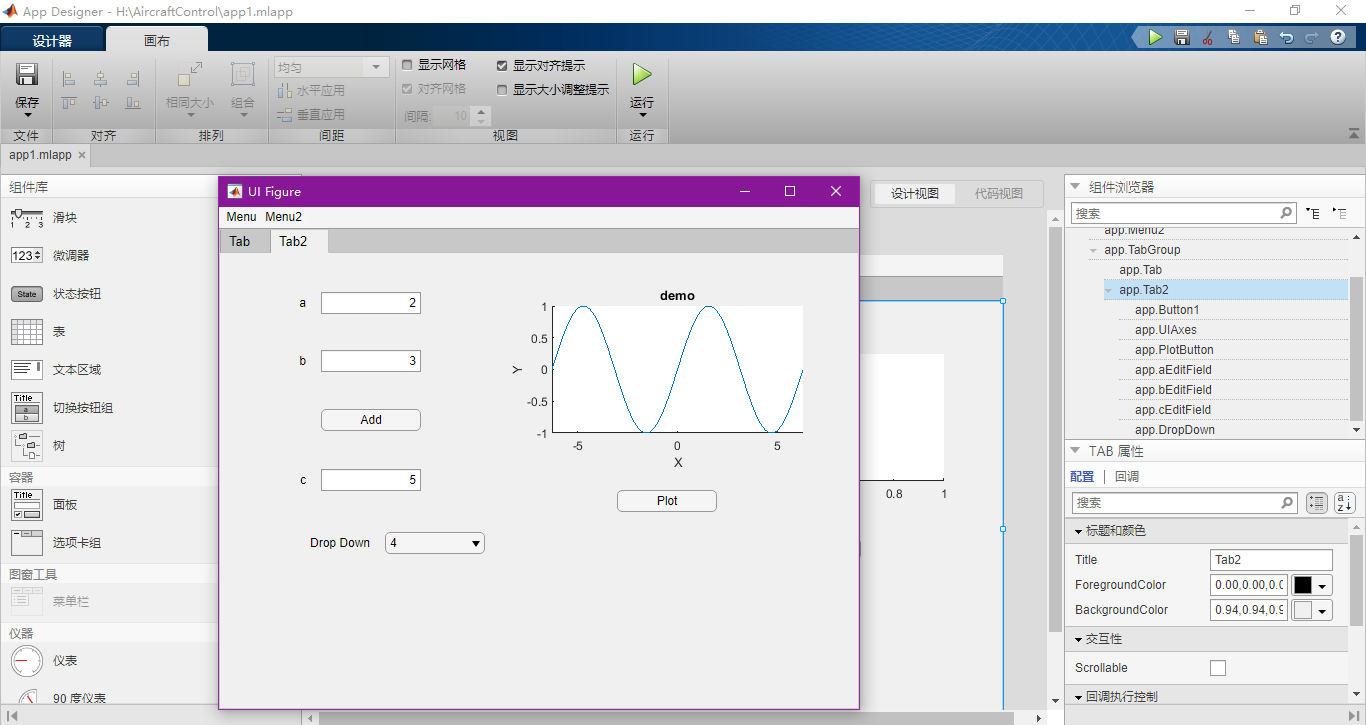
Task: Click Align left edges icon
Action: tap(69, 78)
